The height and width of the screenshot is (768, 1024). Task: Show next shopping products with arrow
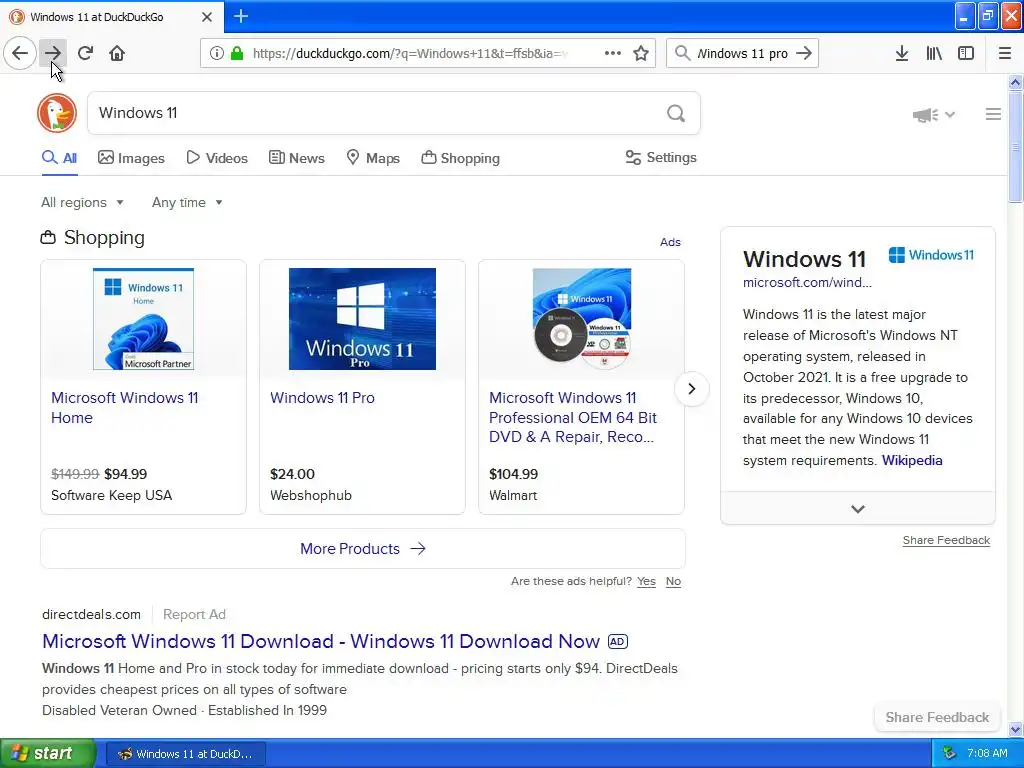pos(692,389)
